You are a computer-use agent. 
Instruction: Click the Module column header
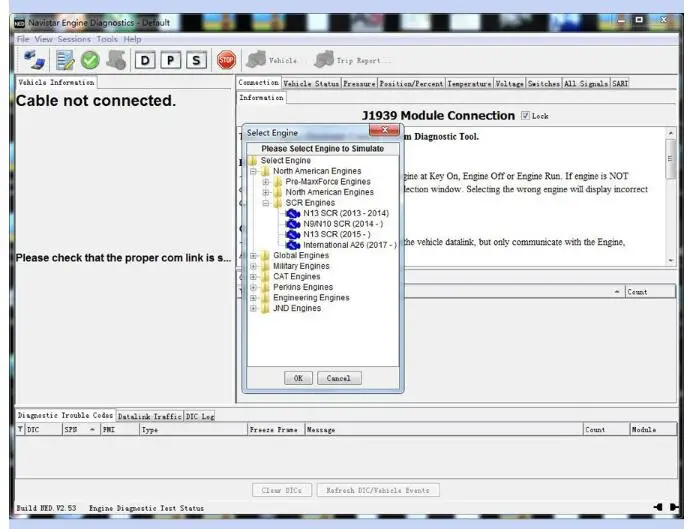click(653, 430)
